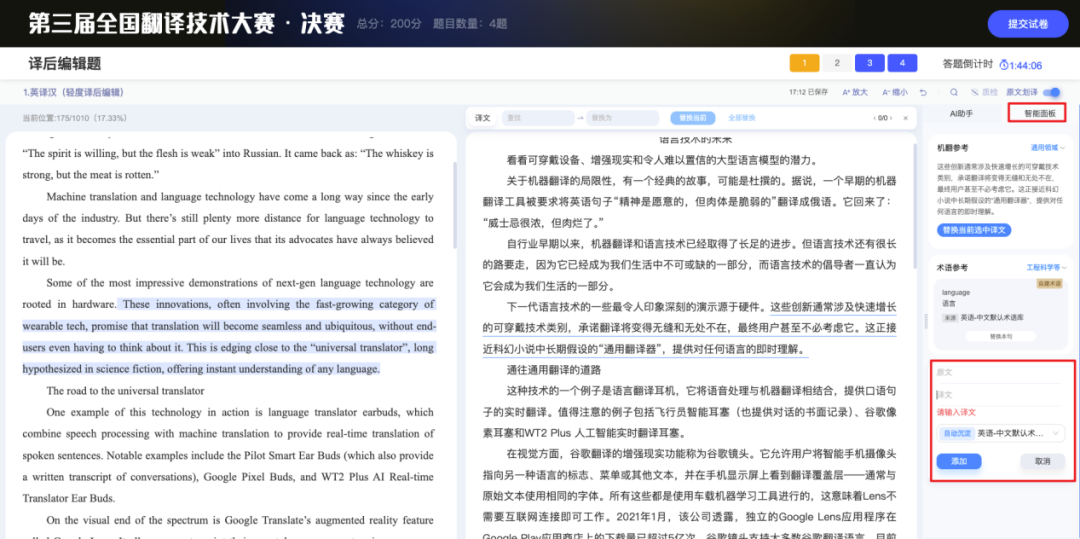Click the side panel resize handle
This screenshot has width=1080, height=539.
tap(925, 321)
